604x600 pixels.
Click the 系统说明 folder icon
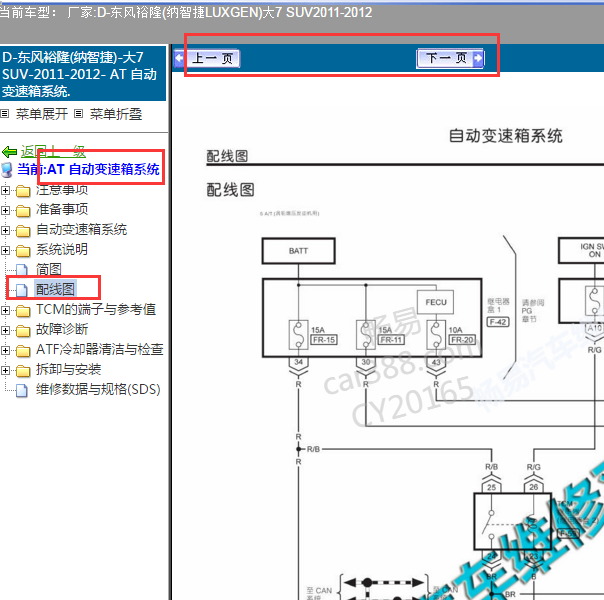point(23,251)
